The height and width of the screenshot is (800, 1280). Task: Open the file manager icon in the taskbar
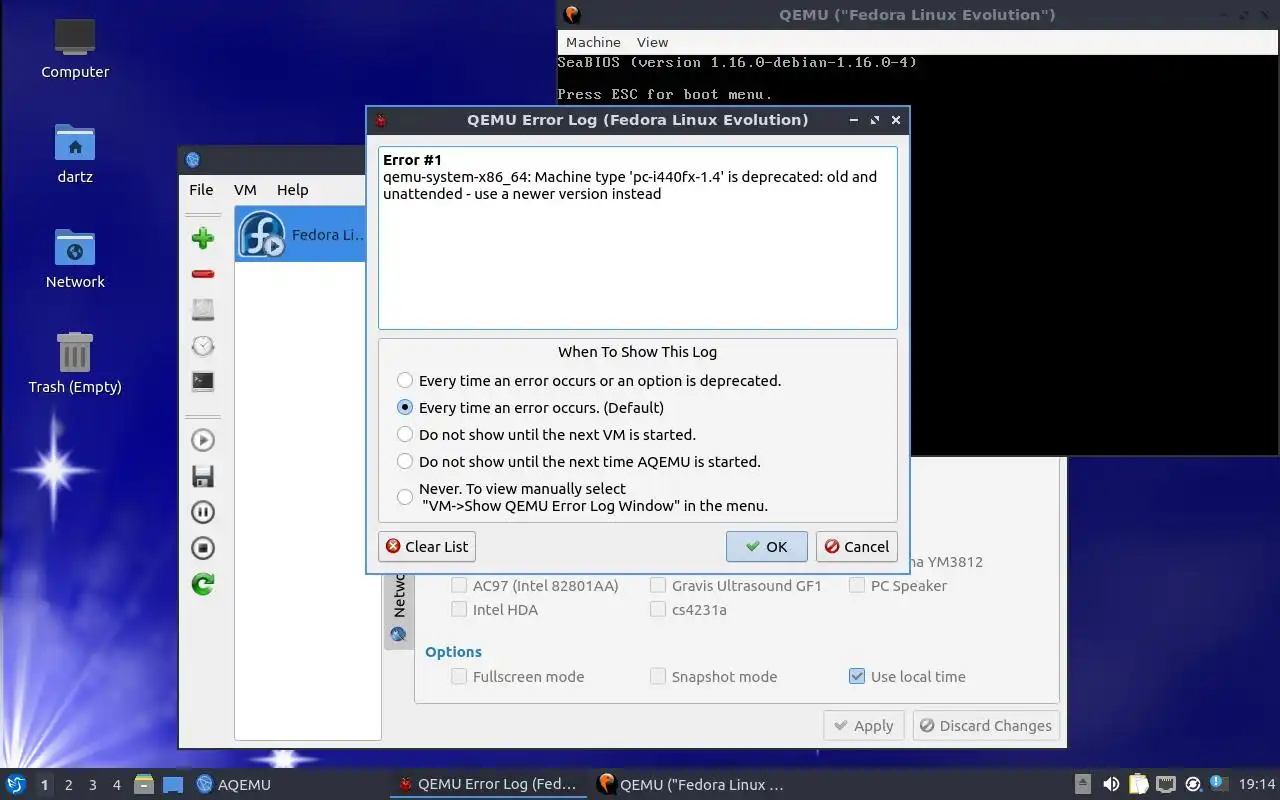pos(143,784)
